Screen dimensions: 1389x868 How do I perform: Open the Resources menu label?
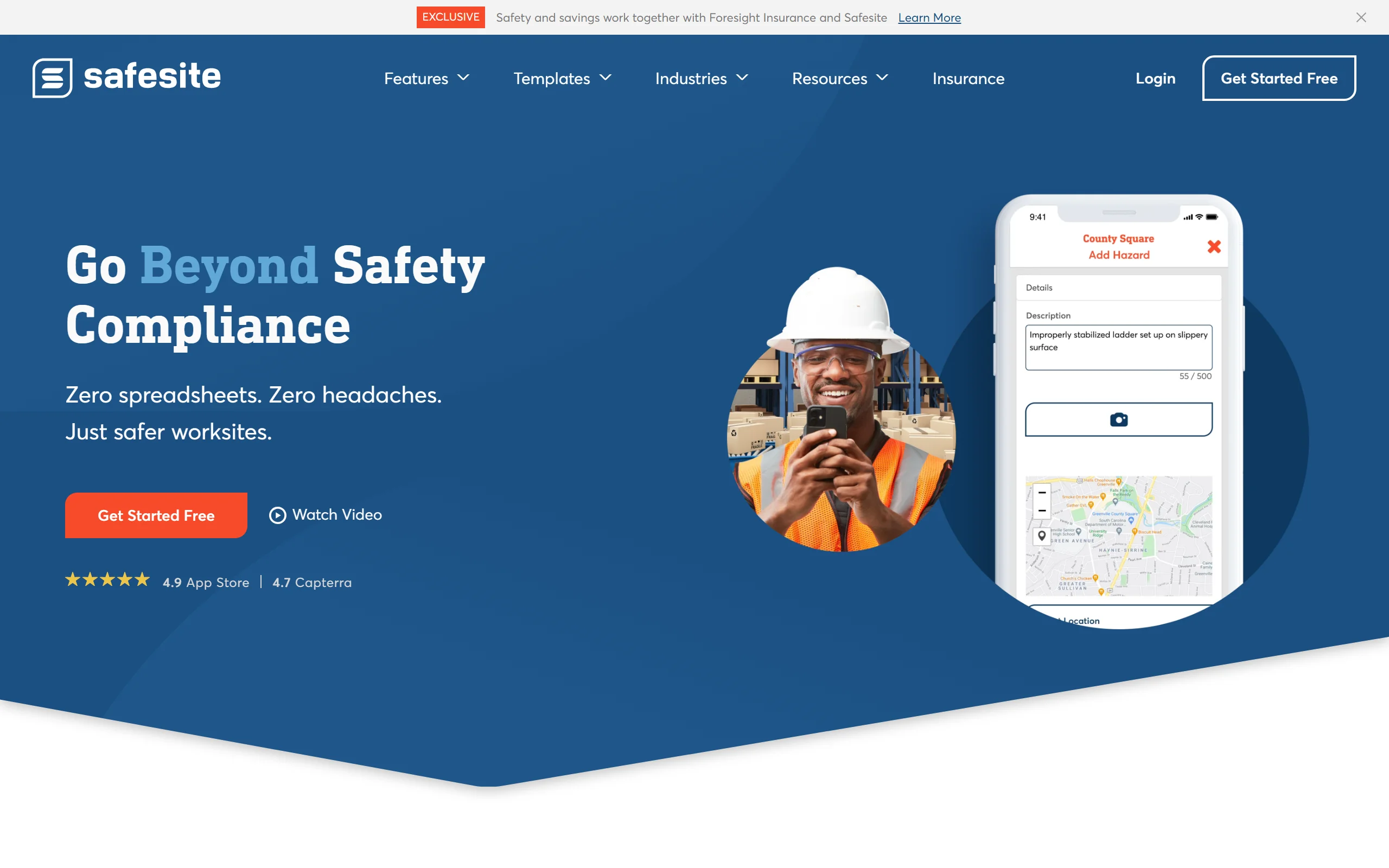click(x=830, y=78)
